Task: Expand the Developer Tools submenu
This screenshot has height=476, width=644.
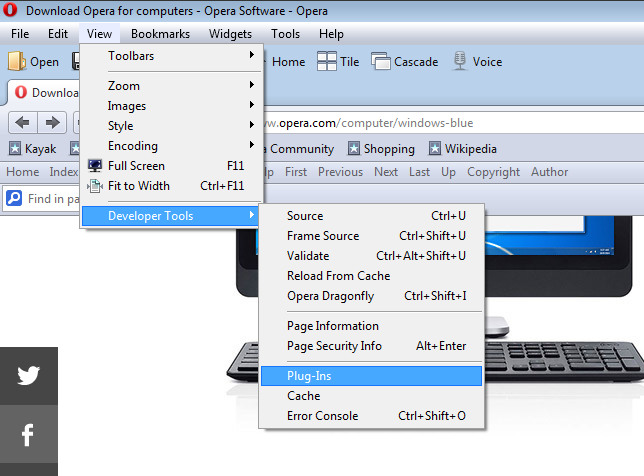Action: [x=172, y=216]
